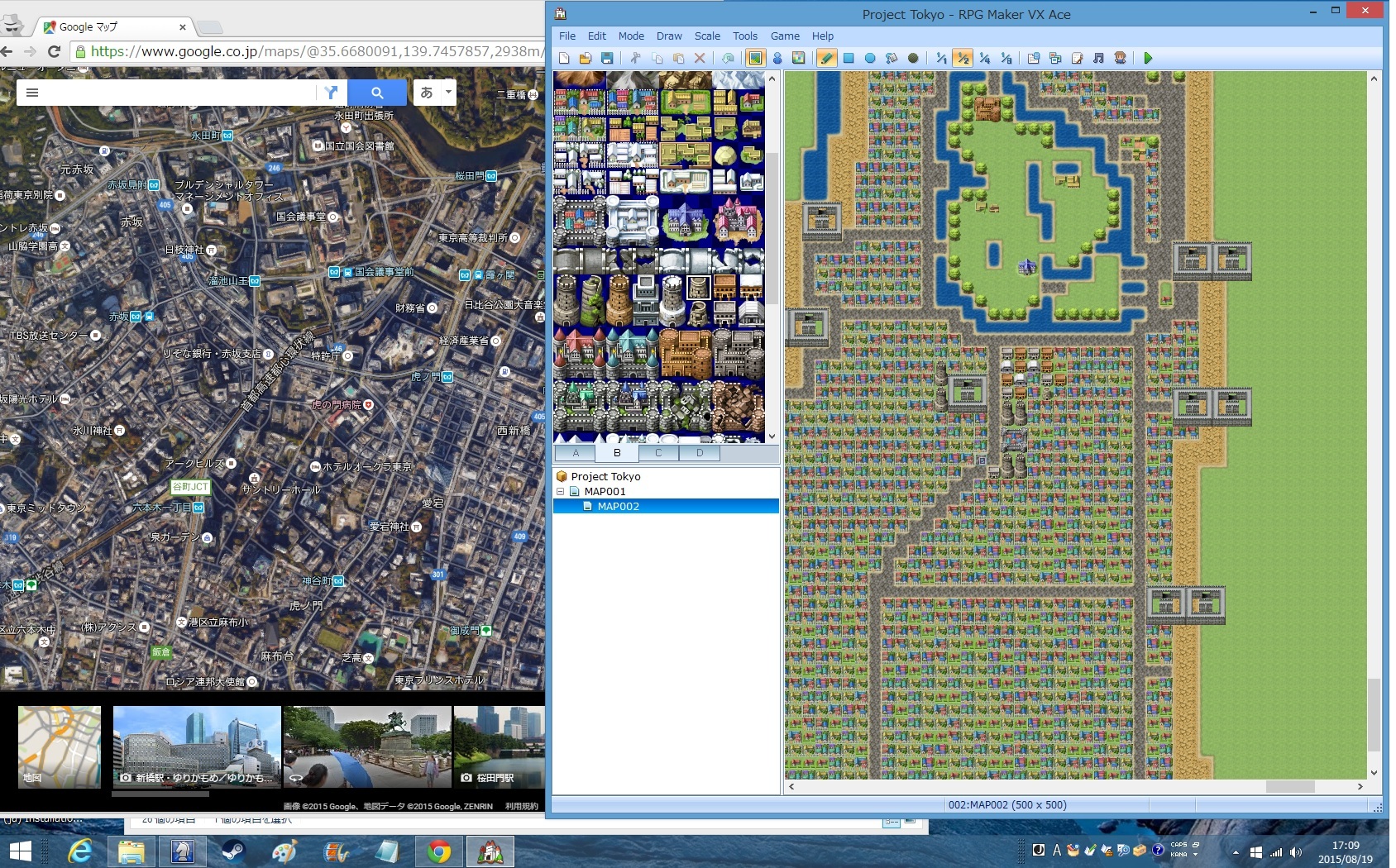The height and width of the screenshot is (868, 1396).
Task: Click the Cut scissors icon
Action: coord(635,58)
